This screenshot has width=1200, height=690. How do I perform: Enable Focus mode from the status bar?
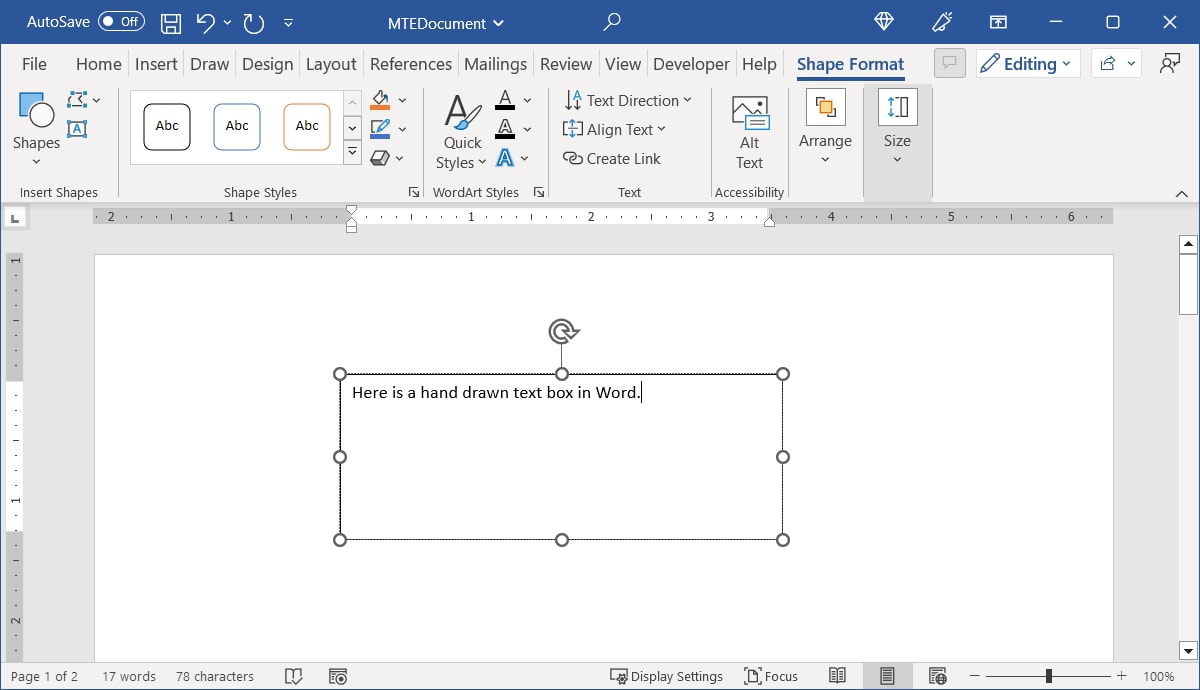770,676
